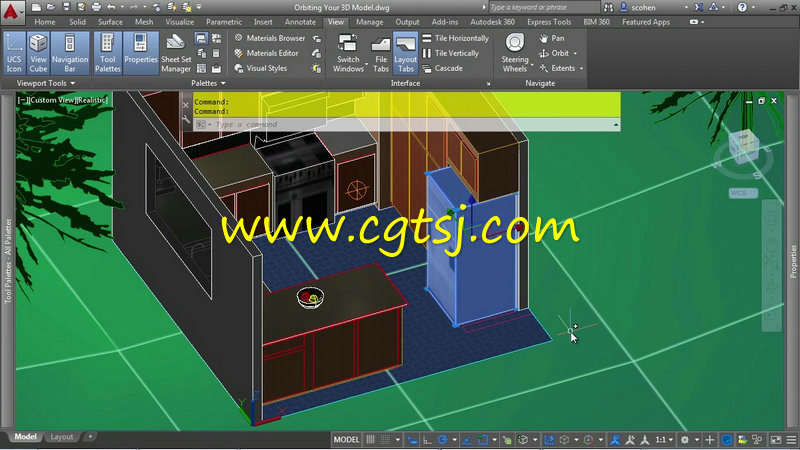The image size is (800, 450).
Task: Expand the Palettes panel
Action: 208,83
